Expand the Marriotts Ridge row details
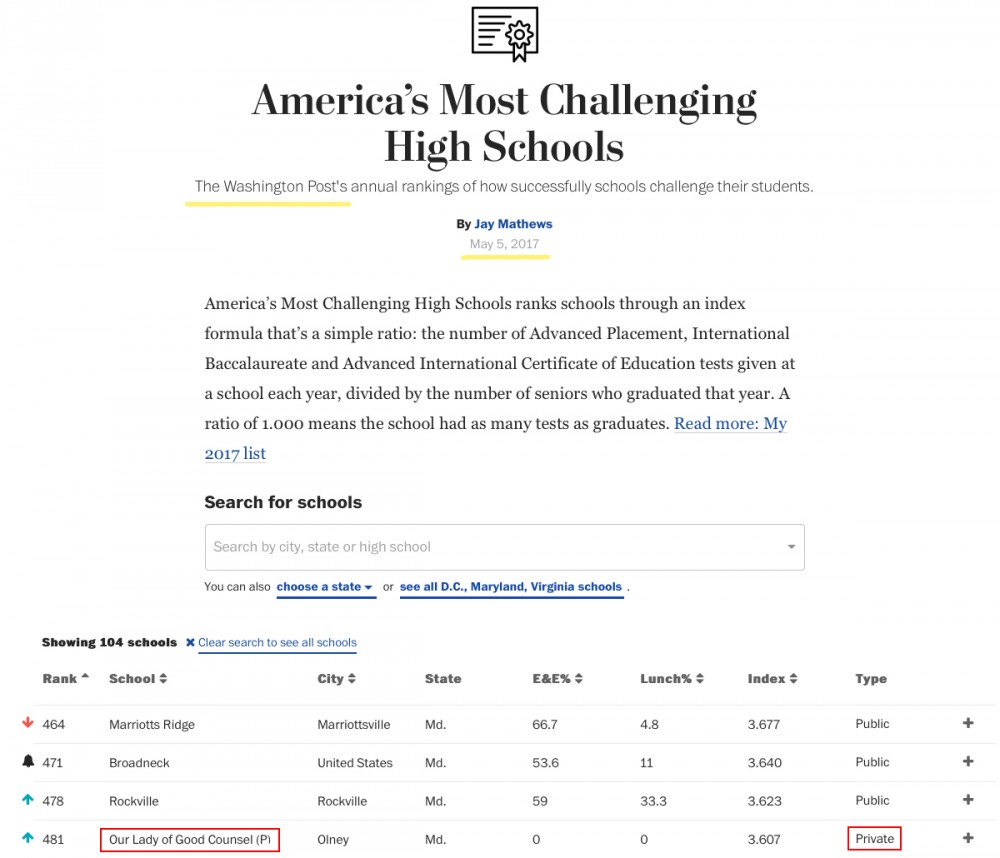The image size is (1000, 858). point(967,723)
